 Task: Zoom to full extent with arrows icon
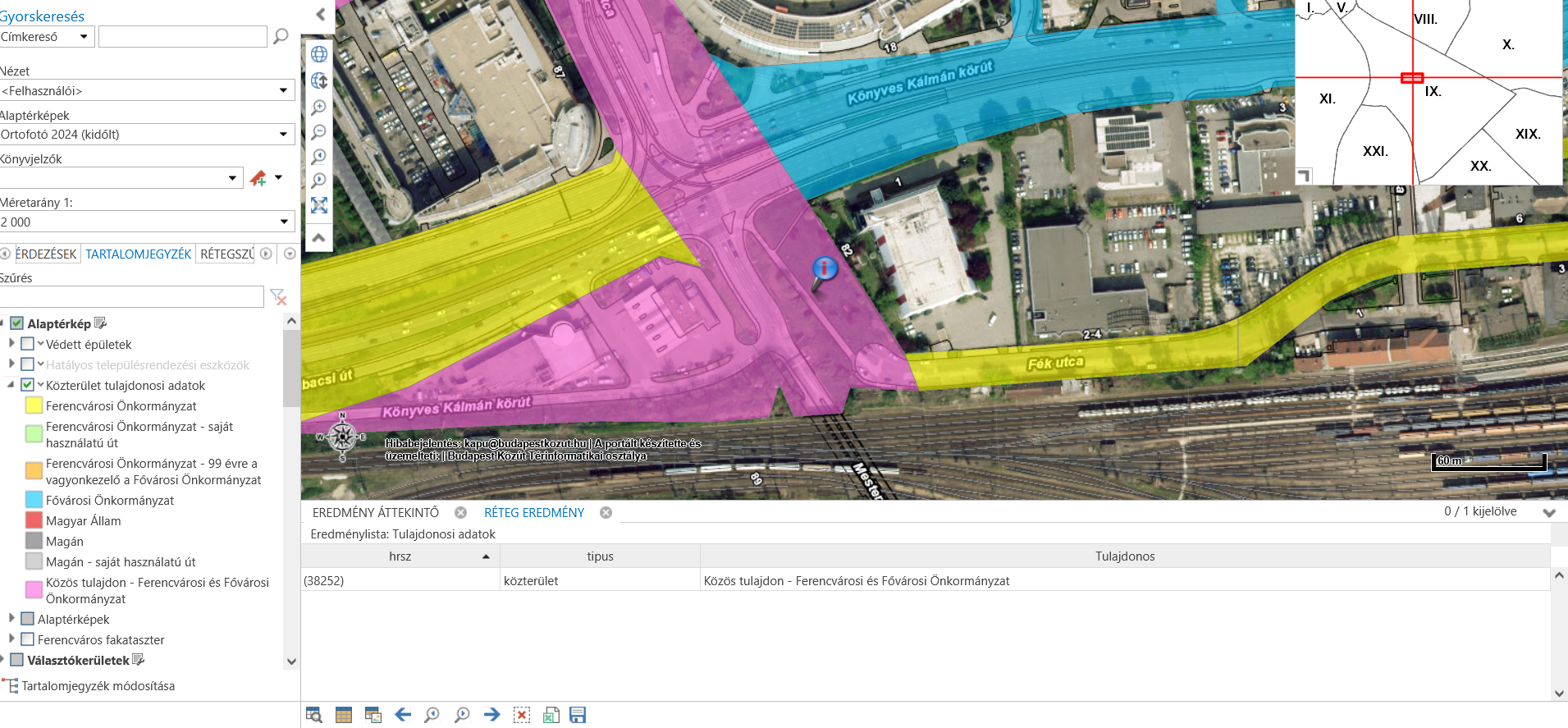click(x=319, y=205)
